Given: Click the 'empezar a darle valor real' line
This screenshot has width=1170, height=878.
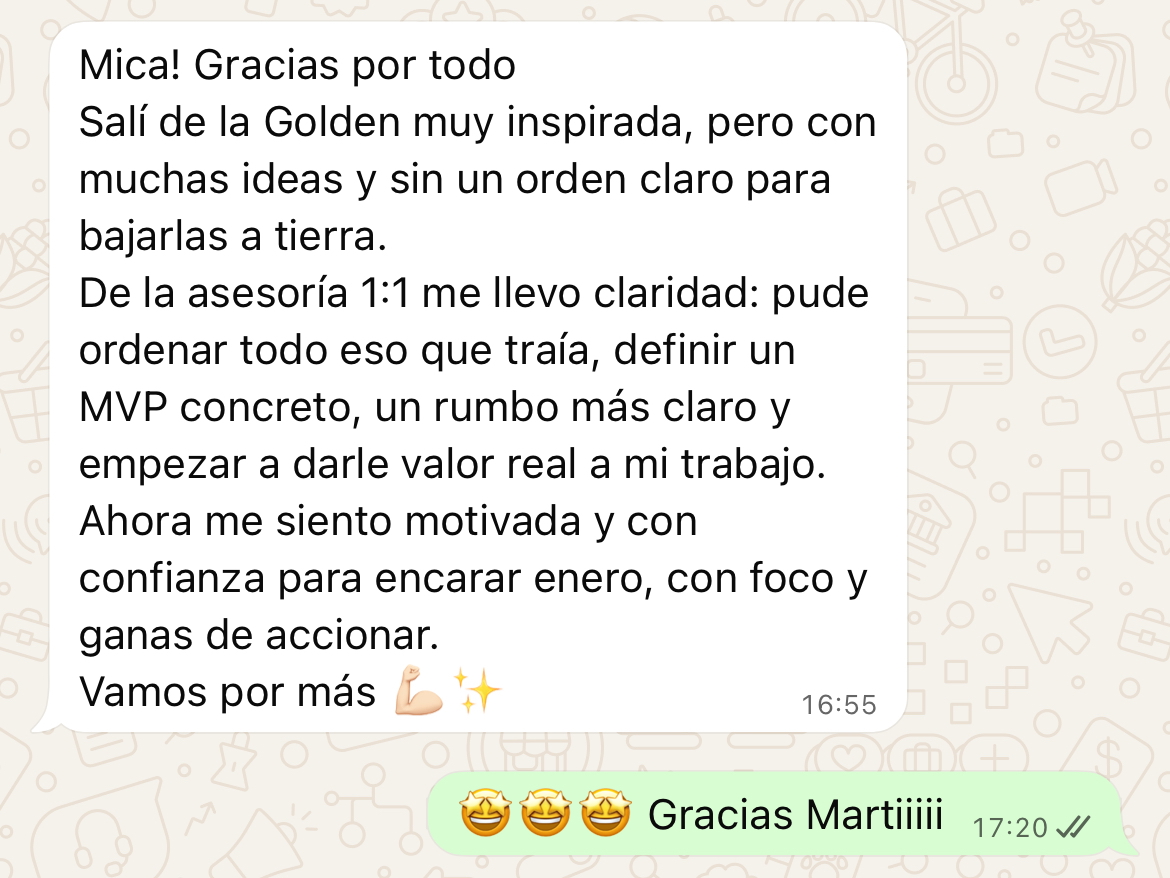Looking at the screenshot, I should tap(328, 464).
